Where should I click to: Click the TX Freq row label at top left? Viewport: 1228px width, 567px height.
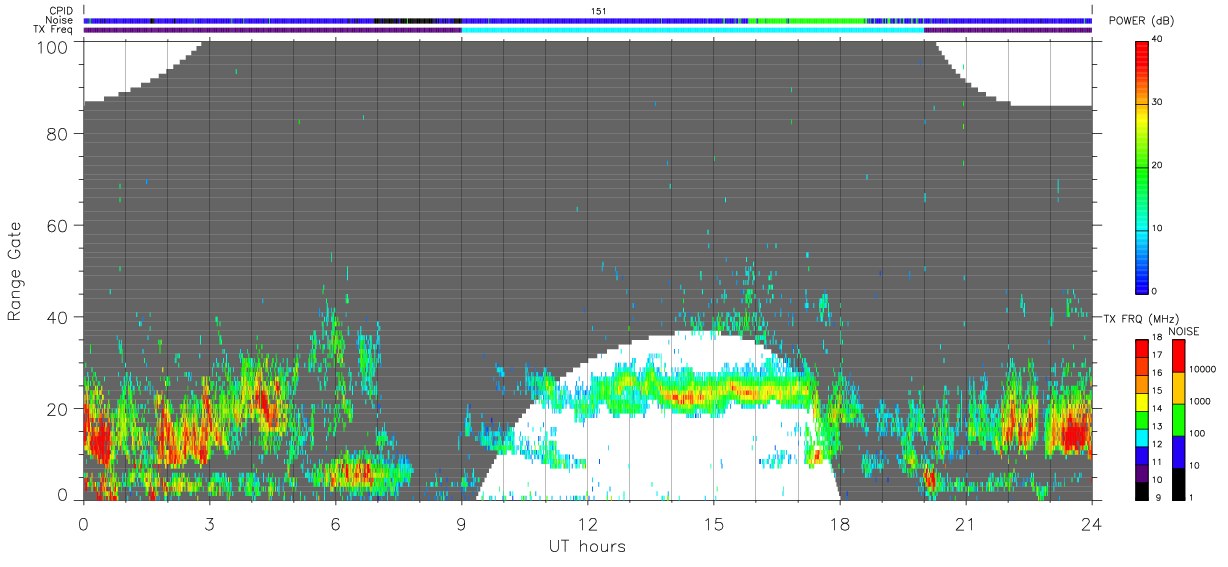click(54, 30)
